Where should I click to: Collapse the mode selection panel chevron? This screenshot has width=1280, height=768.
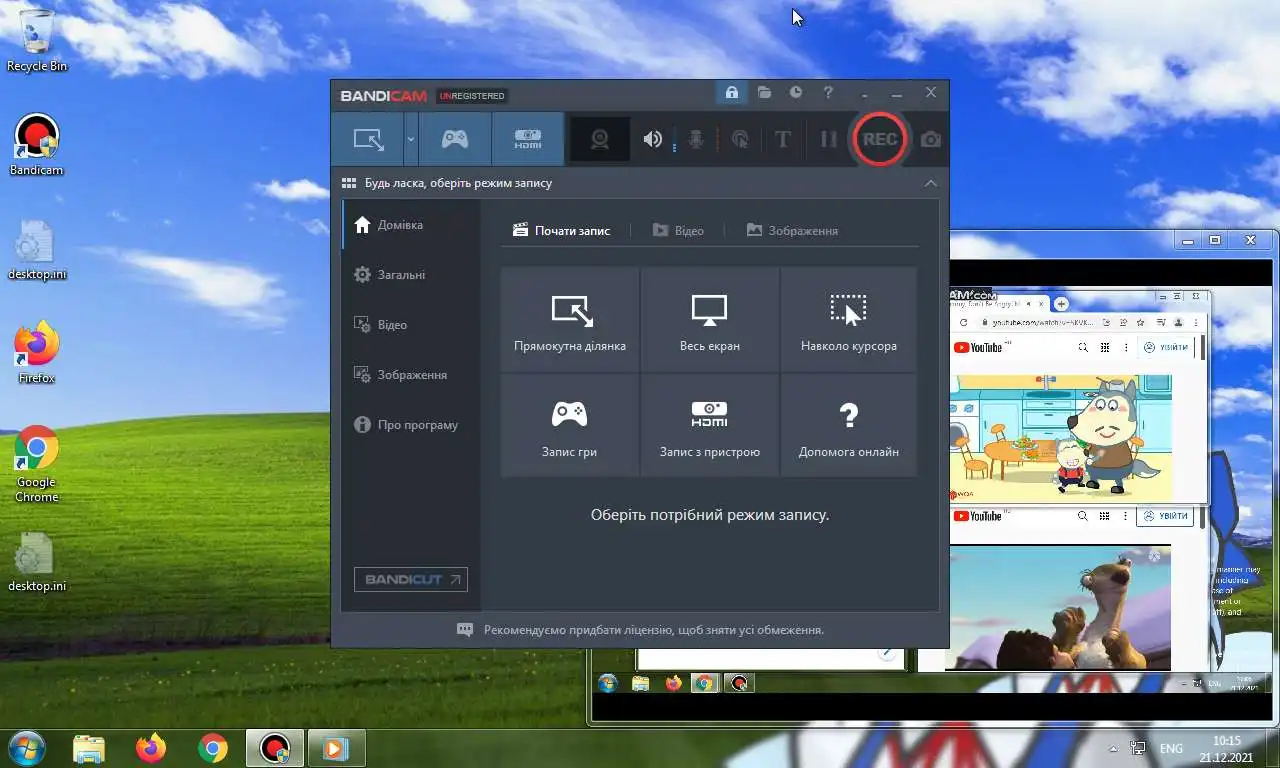pyautogui.click(x=930, y=183)
